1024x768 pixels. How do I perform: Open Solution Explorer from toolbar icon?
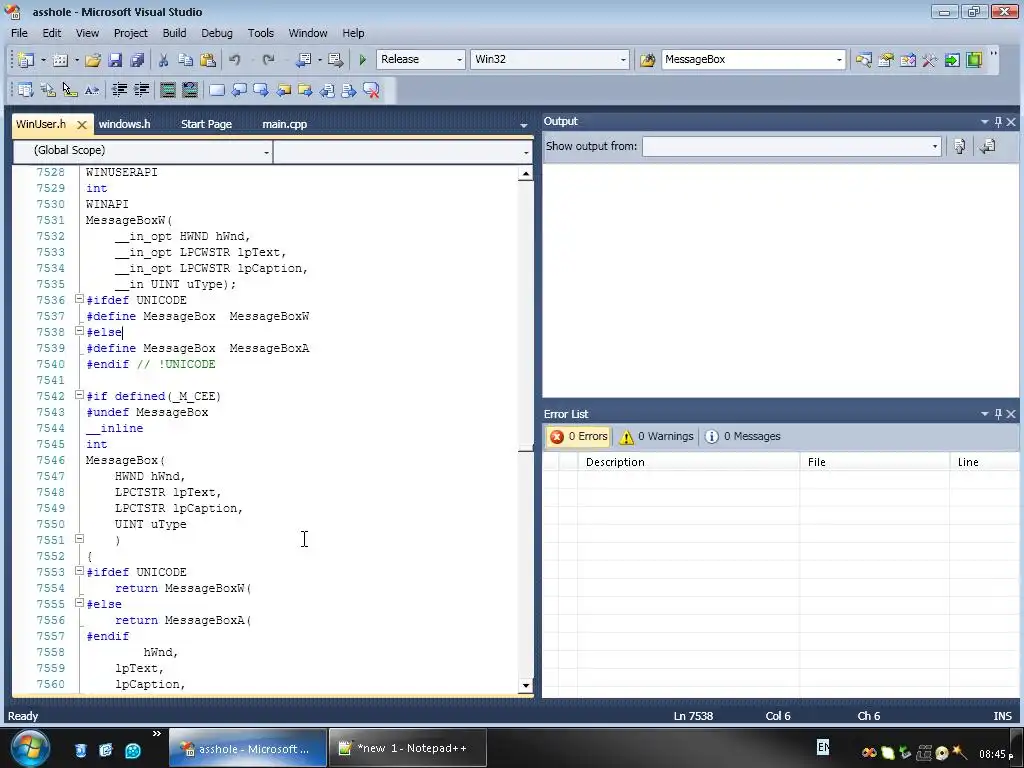point(864,60)
